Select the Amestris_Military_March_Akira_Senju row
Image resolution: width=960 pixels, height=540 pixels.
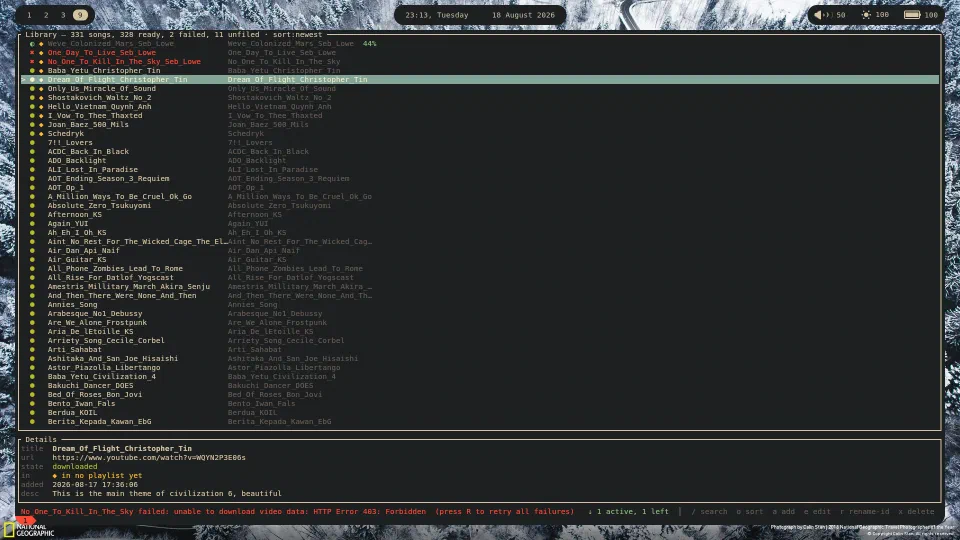pos(480,287)
